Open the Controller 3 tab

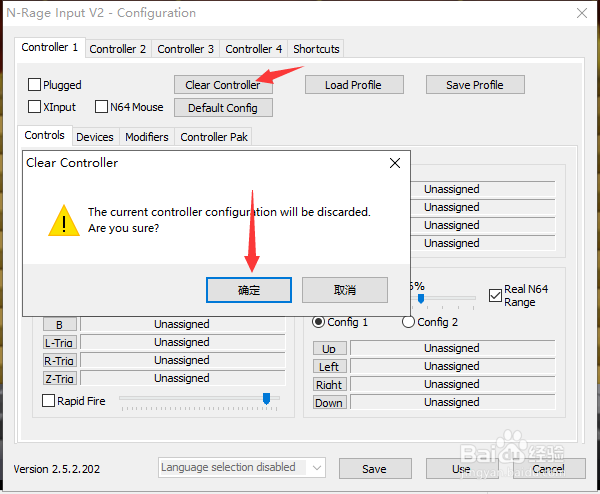coord(186,49)
